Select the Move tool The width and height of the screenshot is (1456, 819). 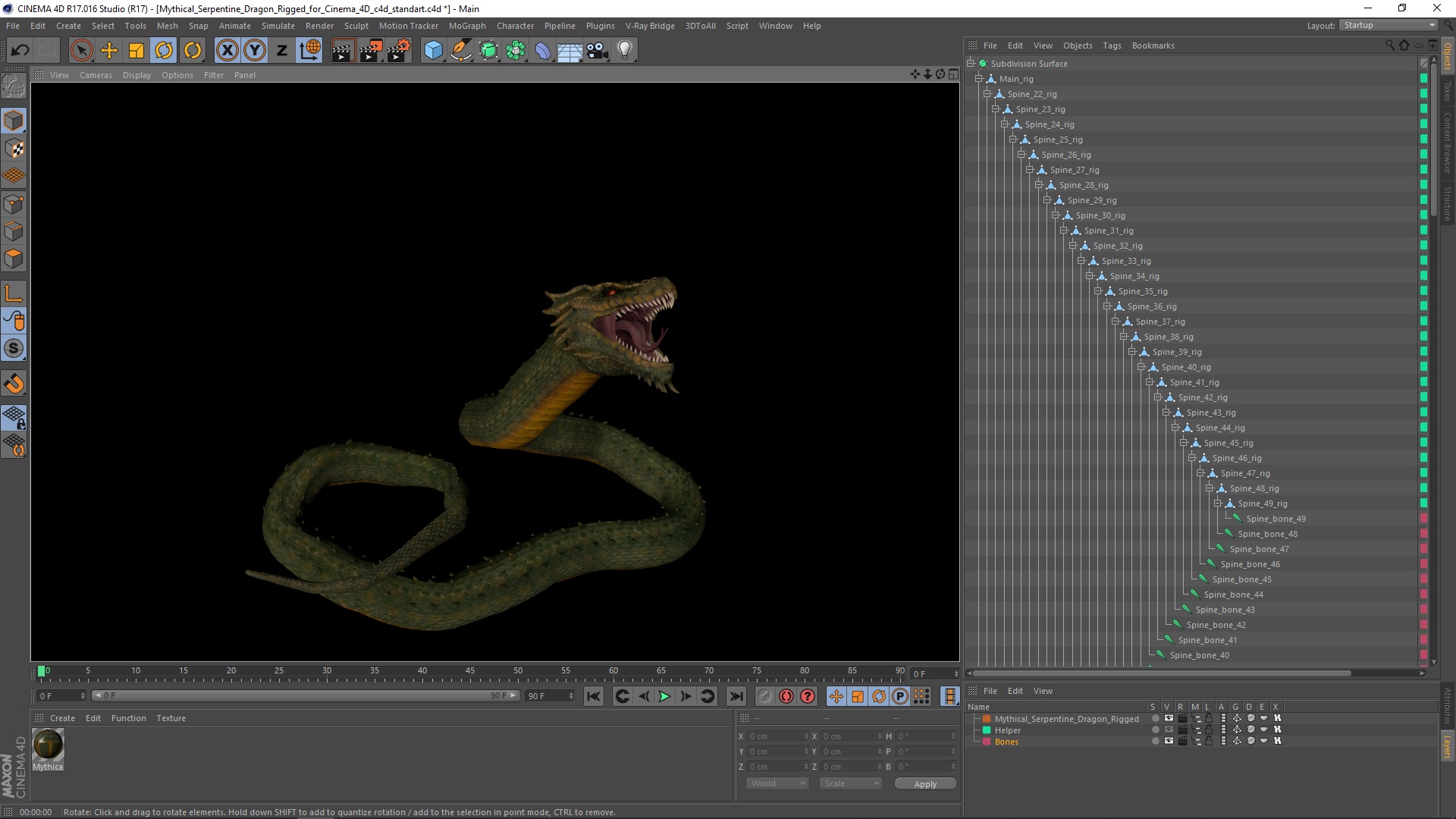[109, 51]
